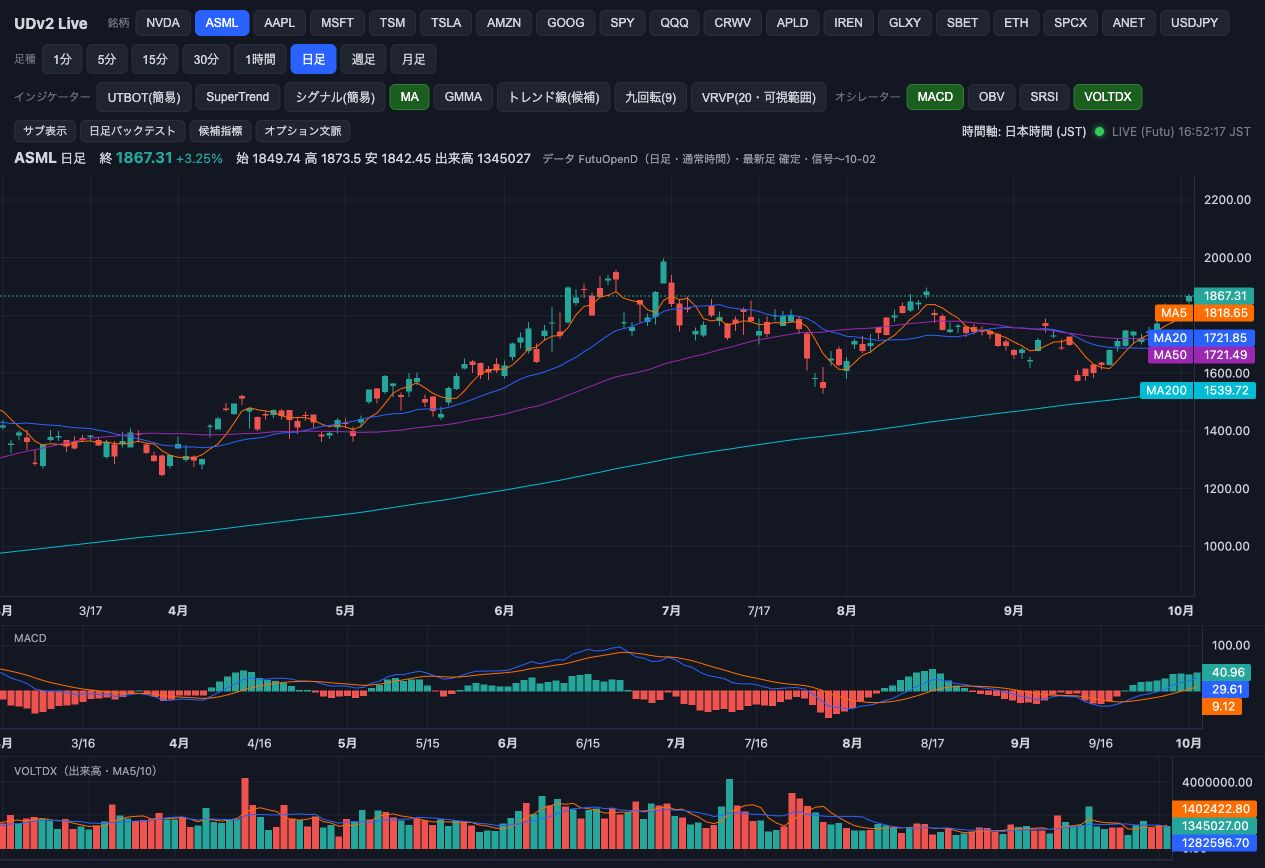Open 日足バックテスト

[133, 131]
